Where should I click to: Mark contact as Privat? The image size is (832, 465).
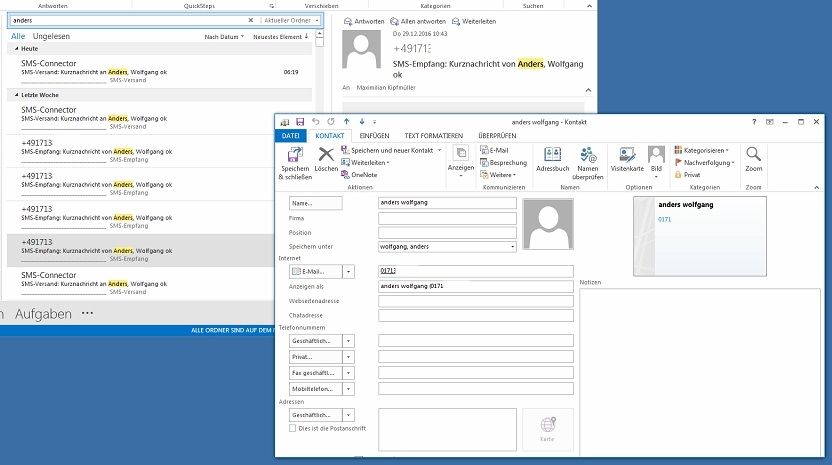(x=692, y=175)
